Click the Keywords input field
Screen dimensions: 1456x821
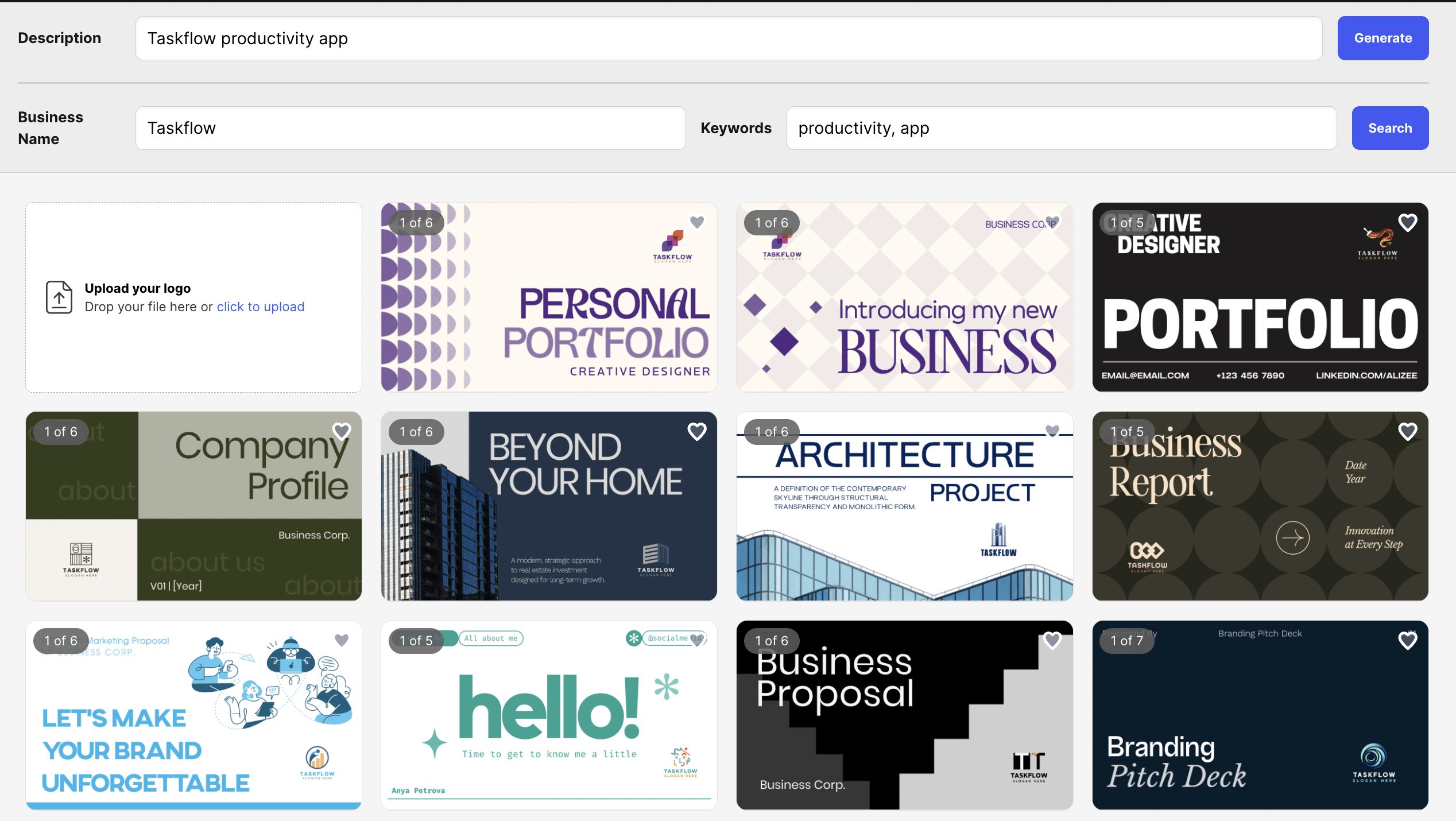point(1062,127)
